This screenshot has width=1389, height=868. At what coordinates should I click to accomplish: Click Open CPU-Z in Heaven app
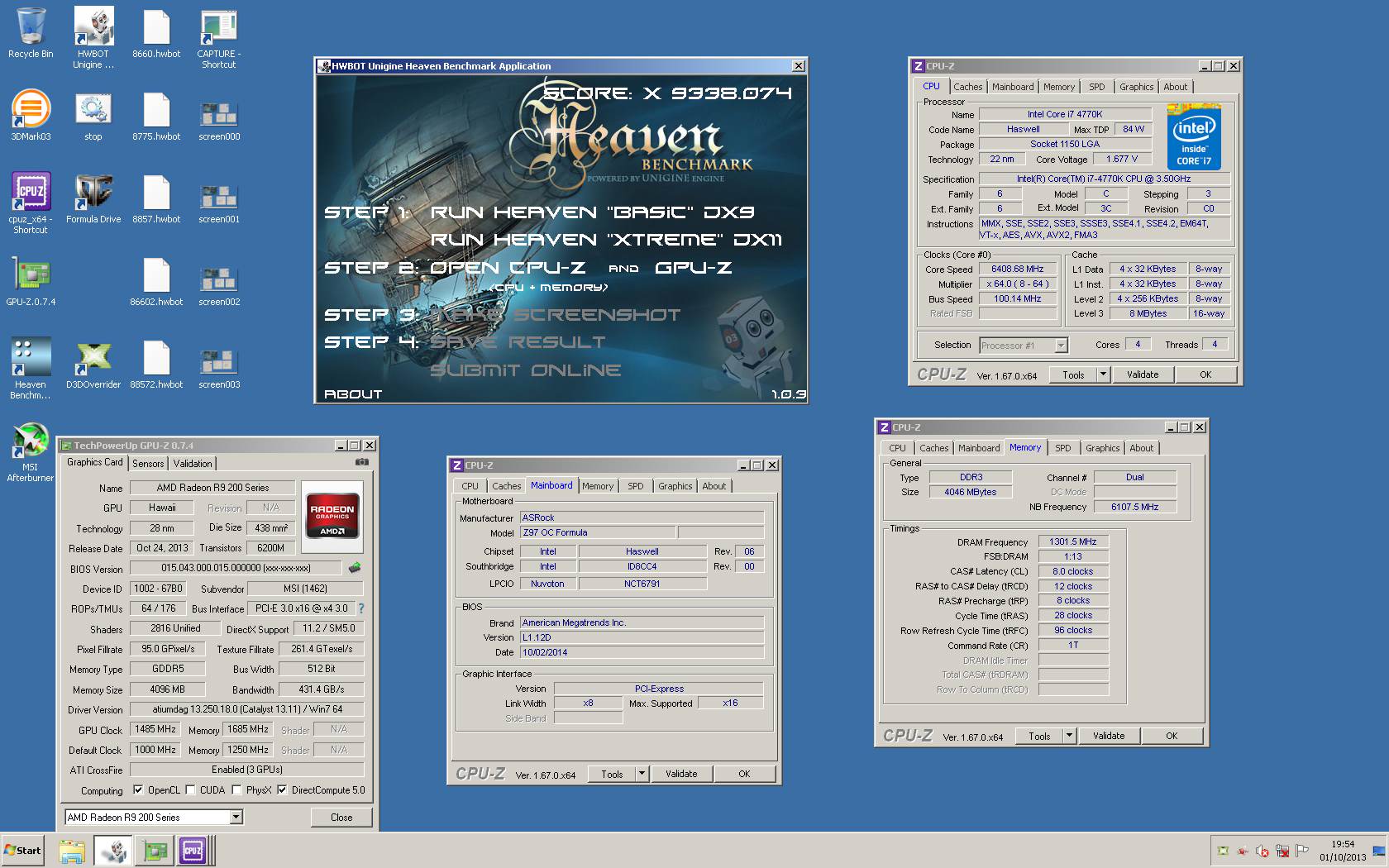[x=508, y=268]
